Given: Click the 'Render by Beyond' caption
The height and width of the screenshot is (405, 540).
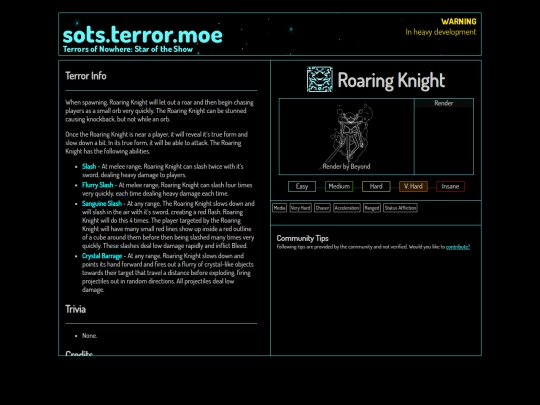Looking at the screenshot, I should 346,167.
